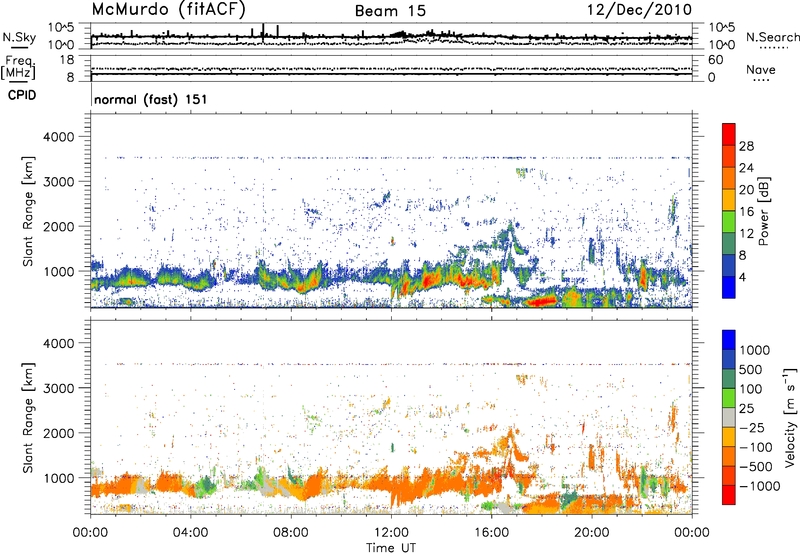Screen dimensions: 800x554
Task: Click the Velocity [m s-1] colorbar label
Action: [790, 417]
